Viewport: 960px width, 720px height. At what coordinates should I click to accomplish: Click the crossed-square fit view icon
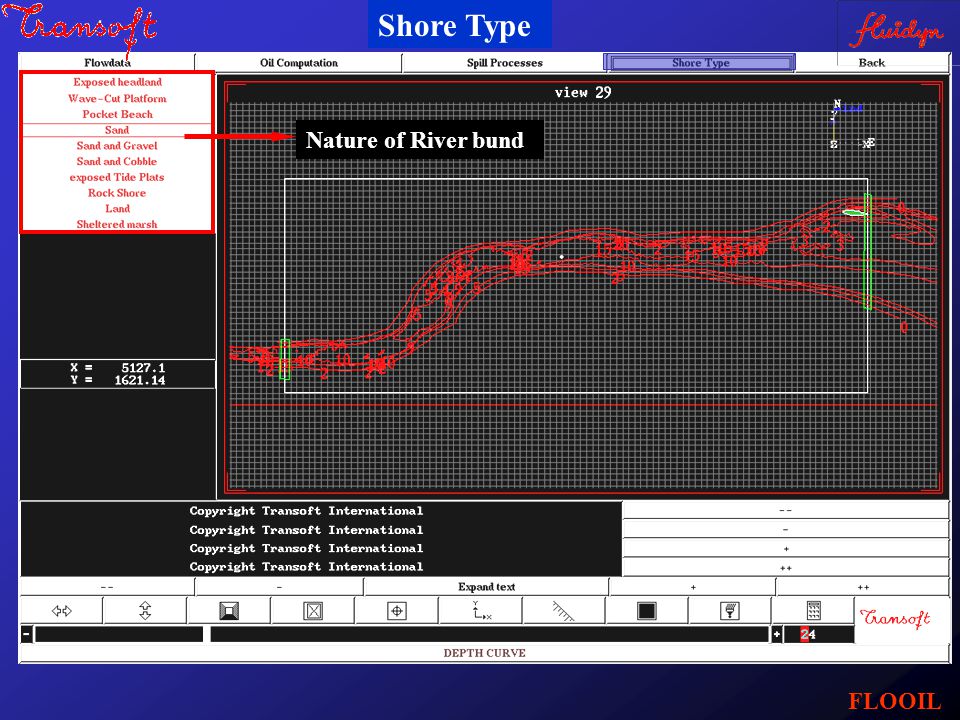pos(313,610)
